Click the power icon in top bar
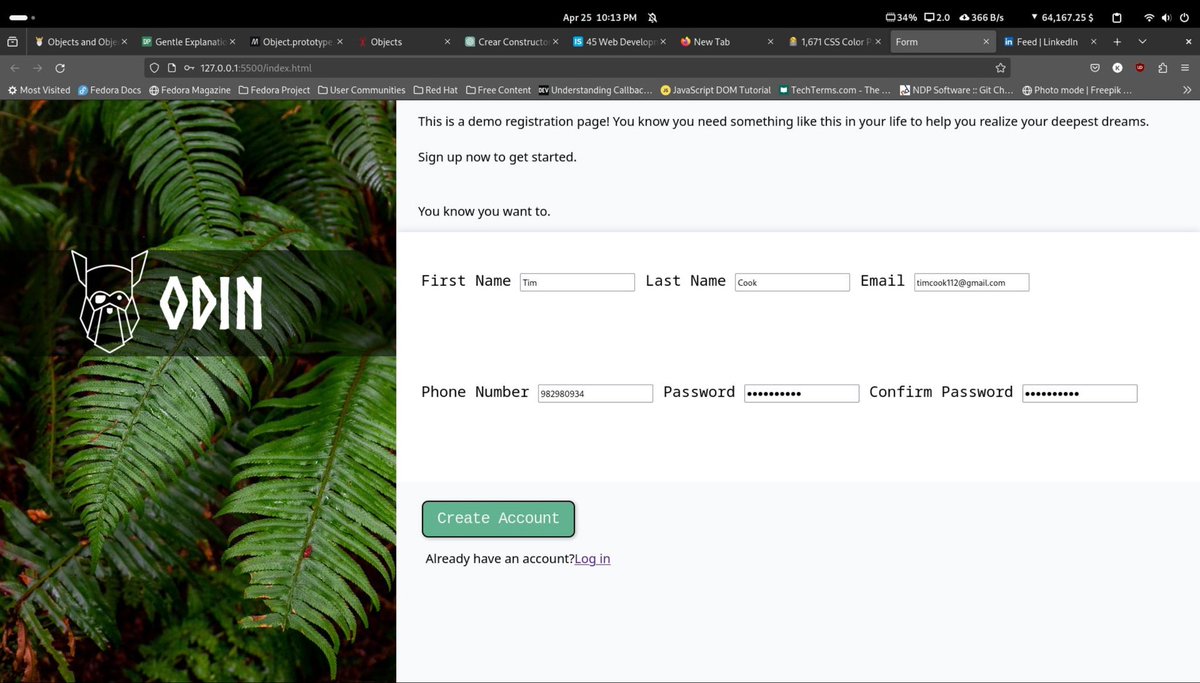Image resolution: width=1200 pixels, height=683 pixels. 1185,17
